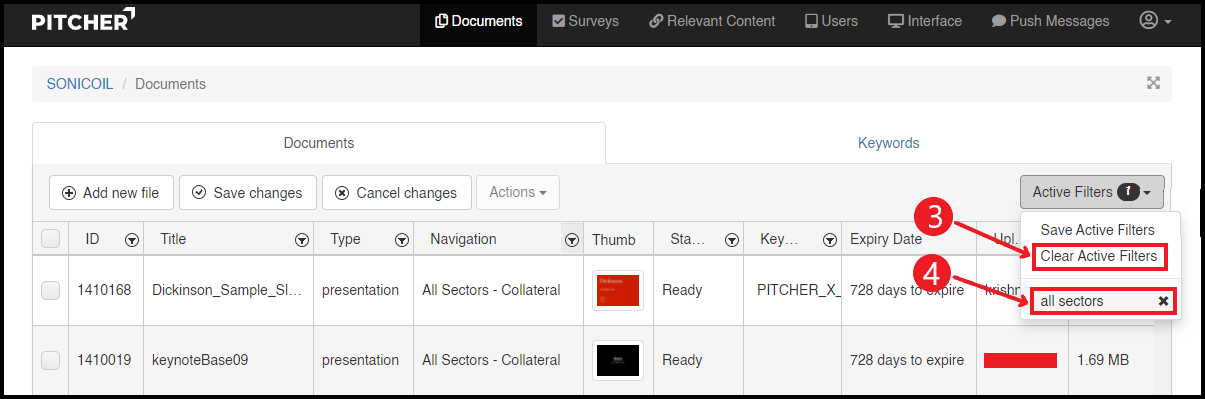This screenshot has height=399, width=1205.
Task: Click the filter icon in Type column
Action: 401,240
